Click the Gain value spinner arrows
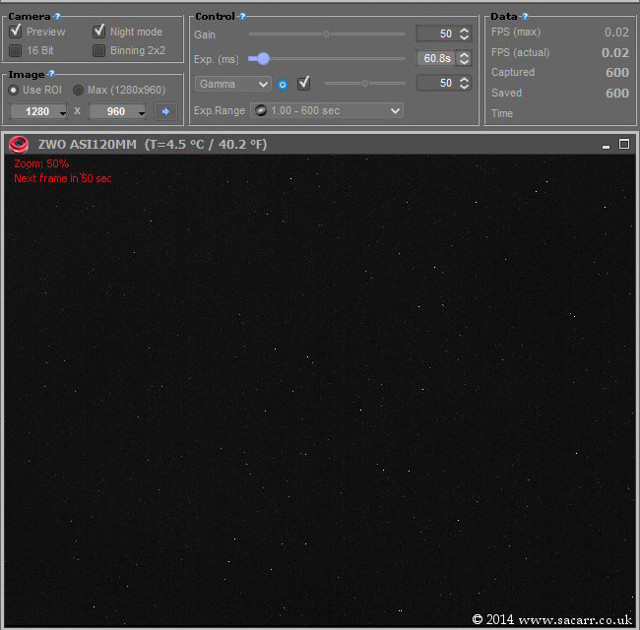640x630 pixels. click(464, 34)
